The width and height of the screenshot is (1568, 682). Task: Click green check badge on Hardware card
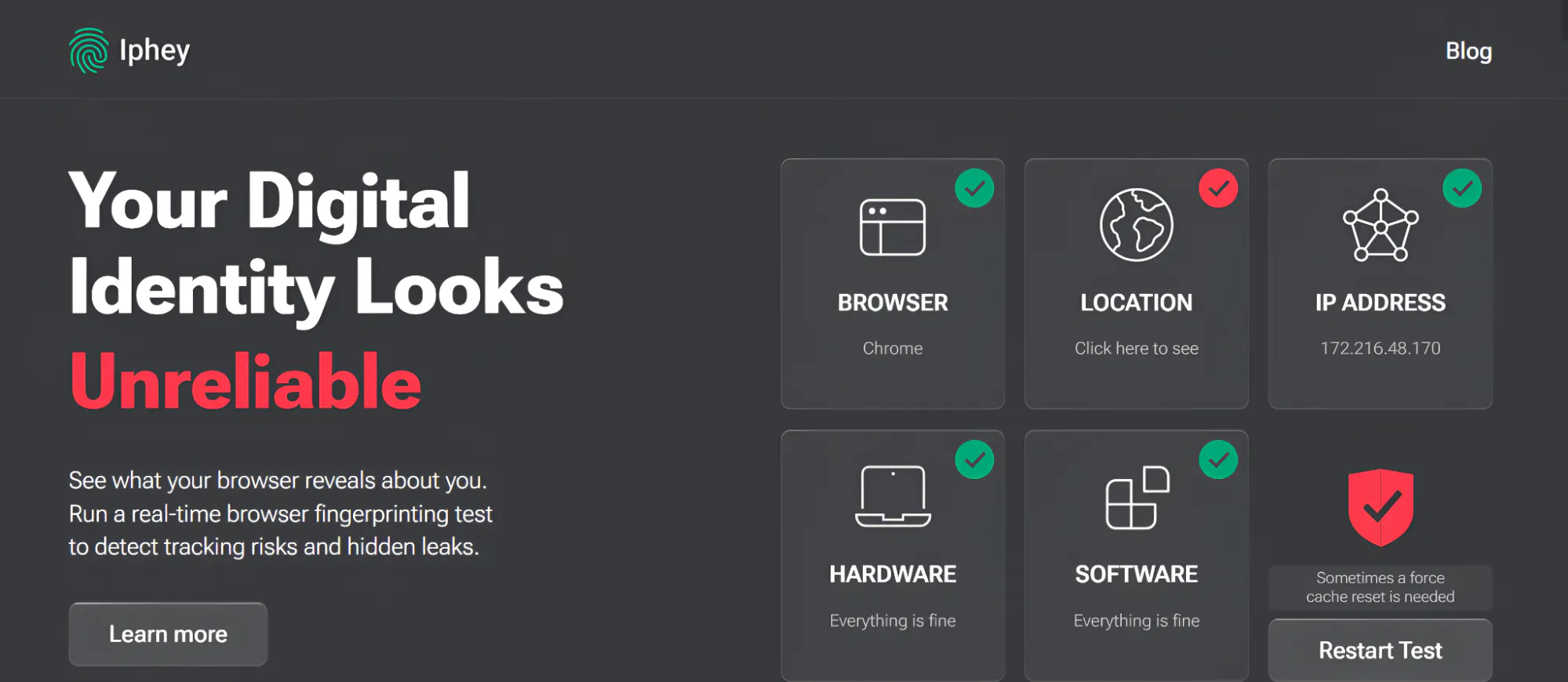(x=974, y=459)
